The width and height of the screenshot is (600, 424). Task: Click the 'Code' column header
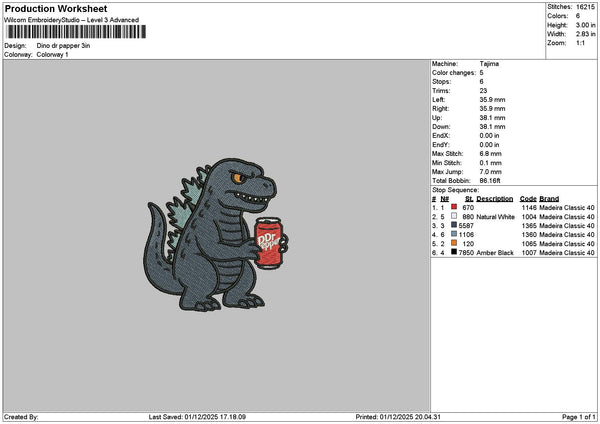[x=528, y=199]
